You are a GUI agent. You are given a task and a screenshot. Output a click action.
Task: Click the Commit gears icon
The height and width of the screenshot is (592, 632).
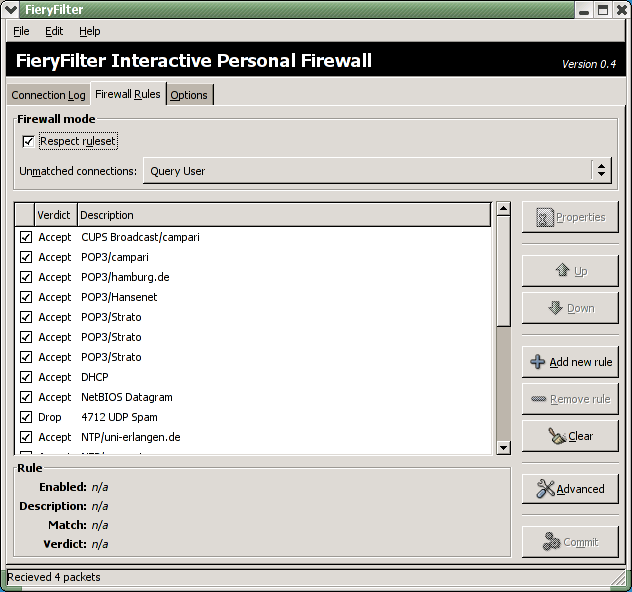point(551,542)
